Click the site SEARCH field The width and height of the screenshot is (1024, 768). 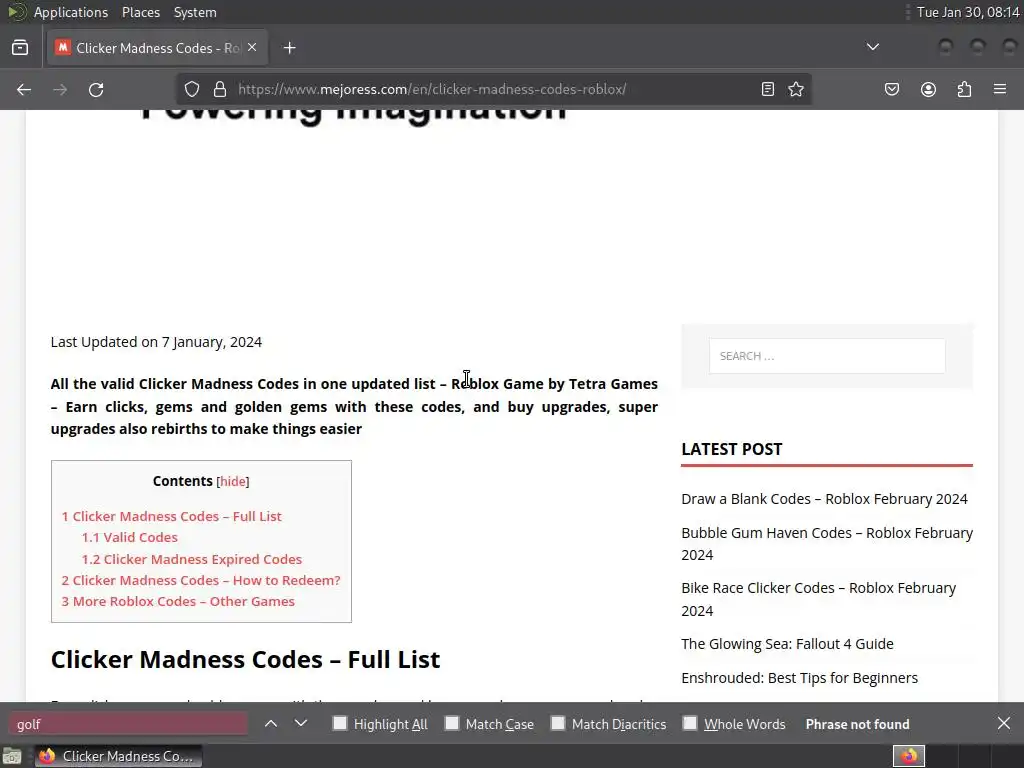pos(827,356)
